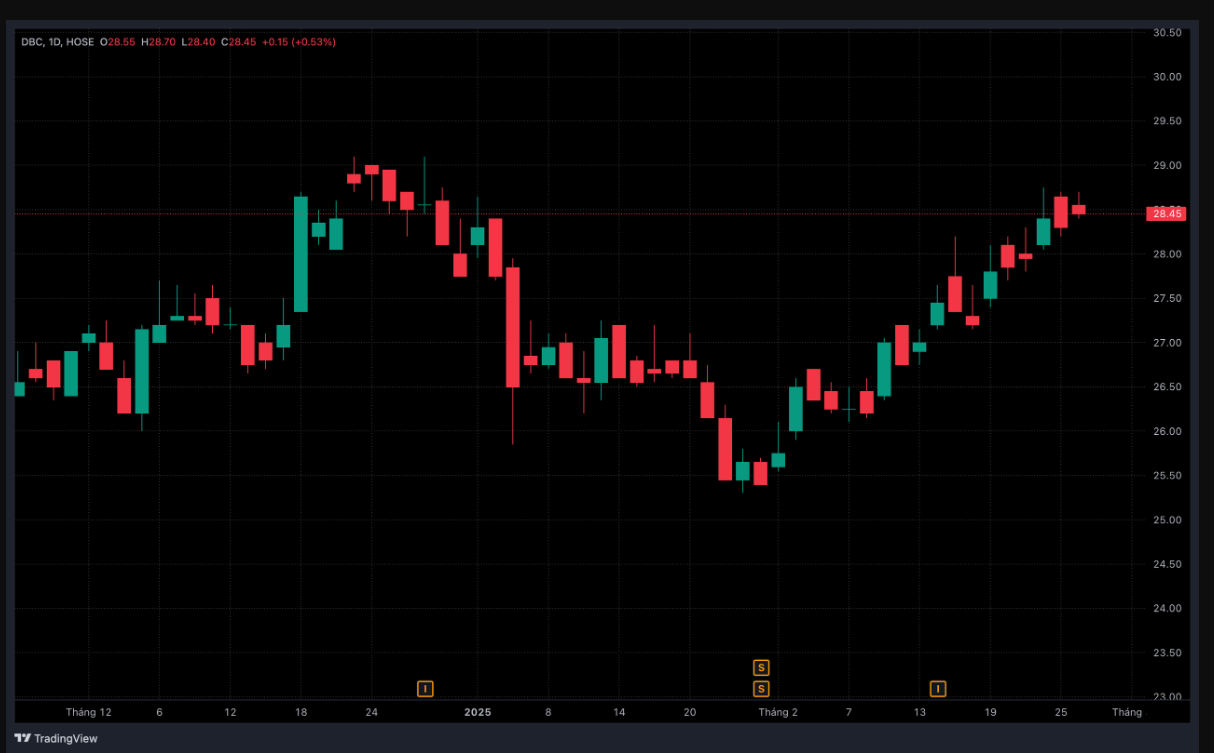Click the I event marker above date 13
This screenshot has height=753, width=1214.
point(938,688)
